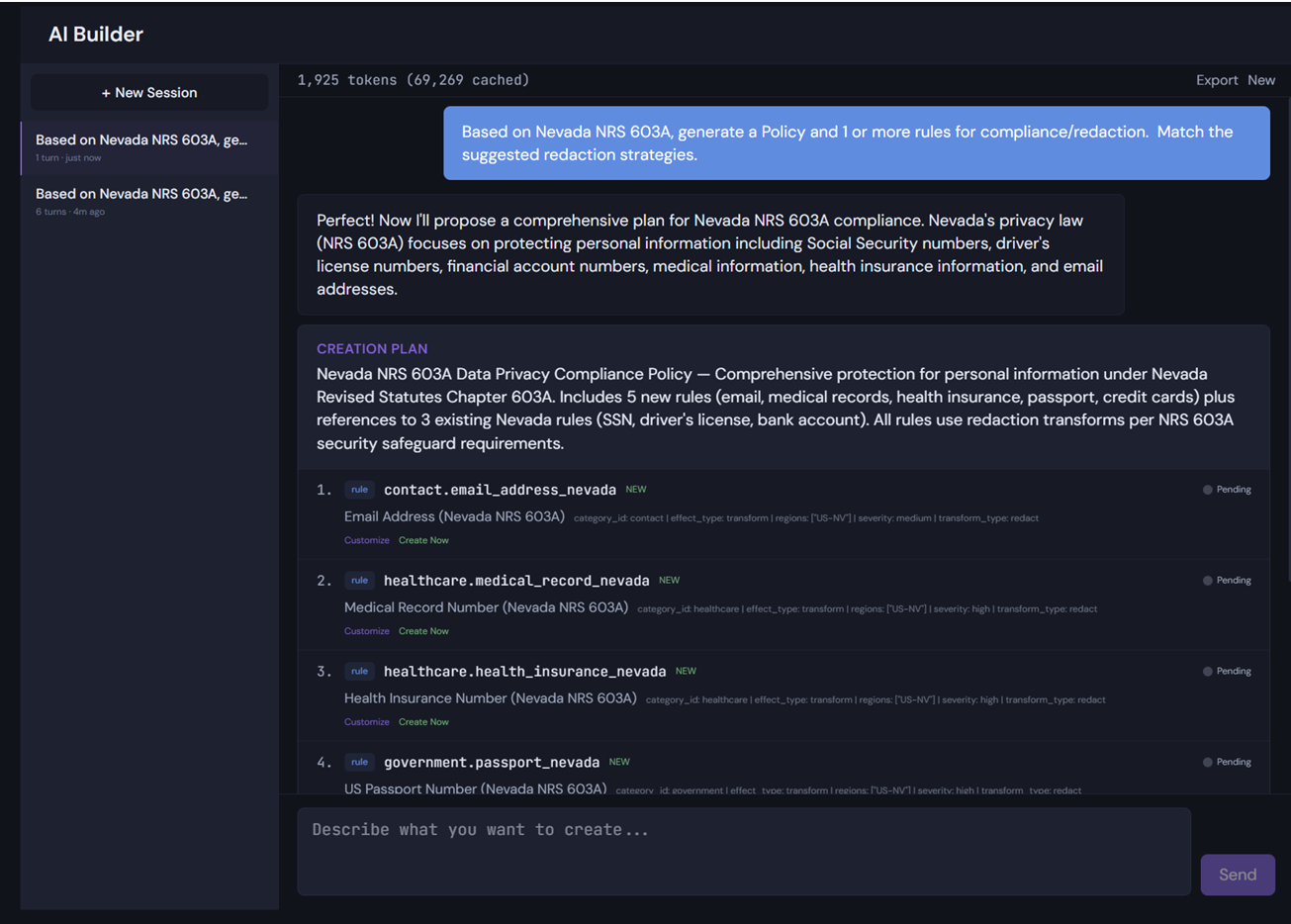Click the rule badge of healthcare.medical_record_nevada

click(x=359, y=581)
